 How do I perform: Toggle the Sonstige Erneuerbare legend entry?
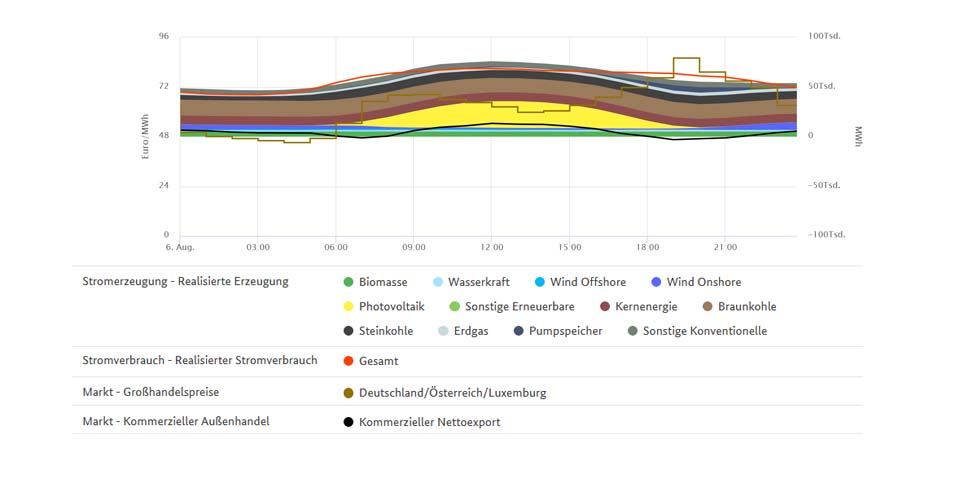(x=512, y=307)
